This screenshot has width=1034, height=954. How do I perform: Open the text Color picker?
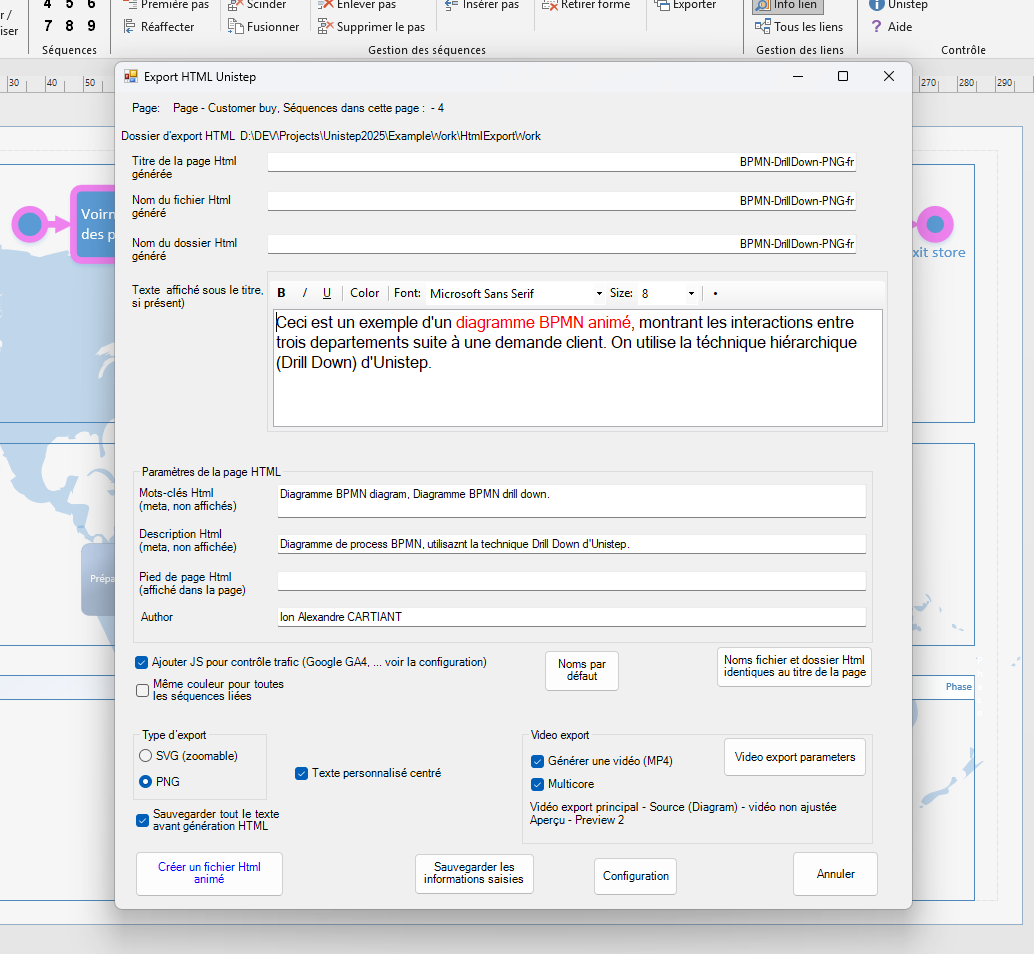point(364,293)
